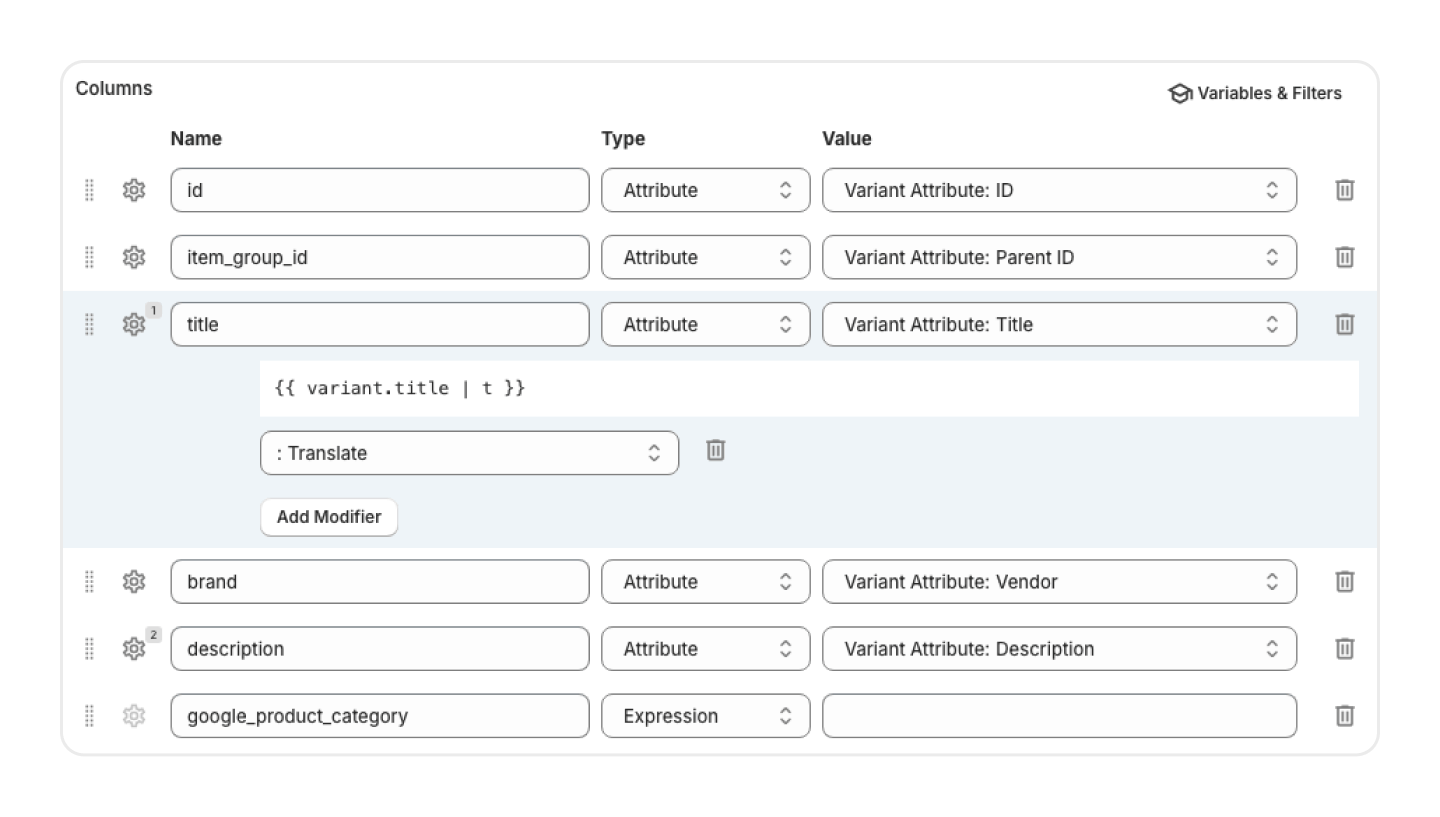Open settings gear for the id column
Viewport: 1440px width, 817px height.
coord(133,190)
